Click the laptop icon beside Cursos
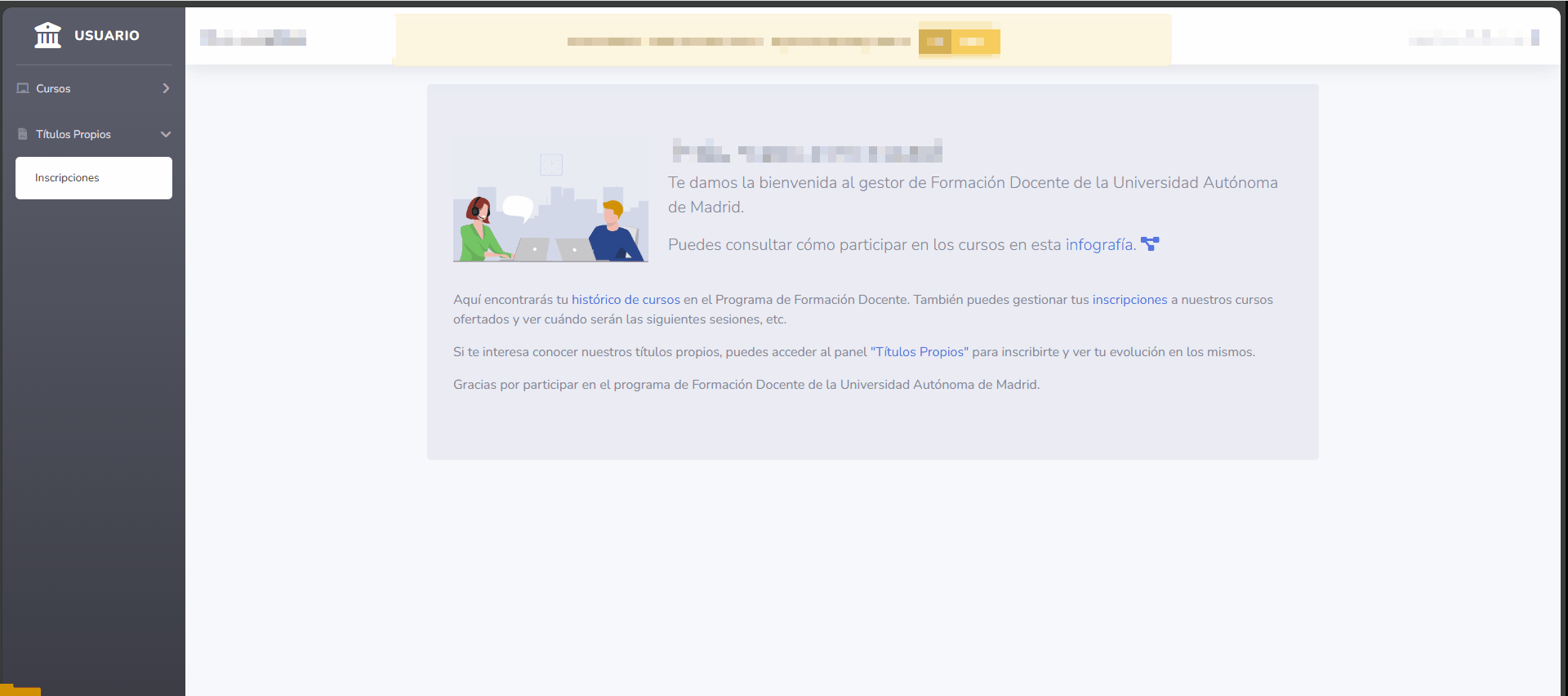The height and width of the screenshot is (696, 1568). coord(23,88)
